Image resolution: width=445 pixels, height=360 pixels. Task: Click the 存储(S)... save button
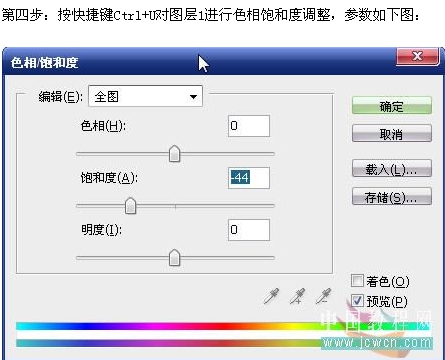392,197
